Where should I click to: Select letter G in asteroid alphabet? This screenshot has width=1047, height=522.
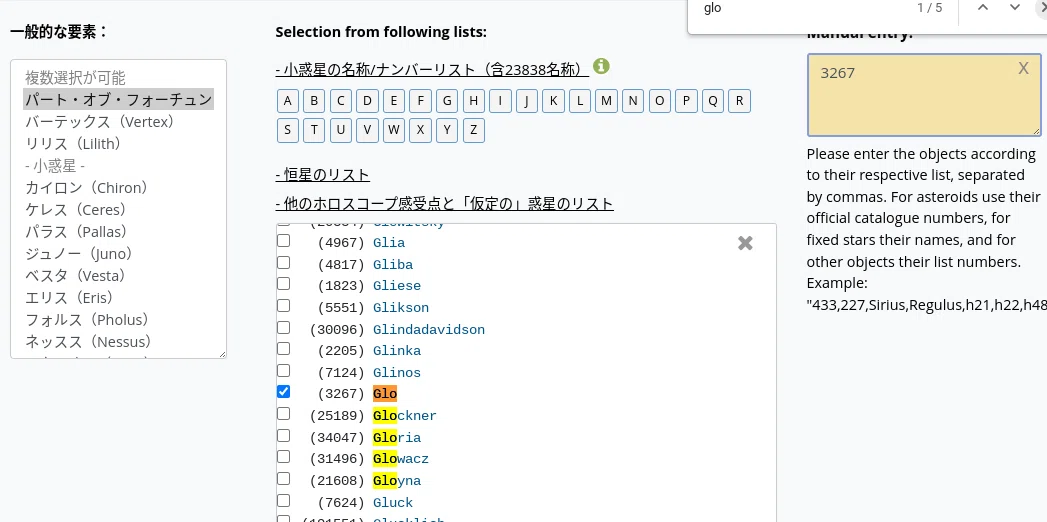point(447,101)
